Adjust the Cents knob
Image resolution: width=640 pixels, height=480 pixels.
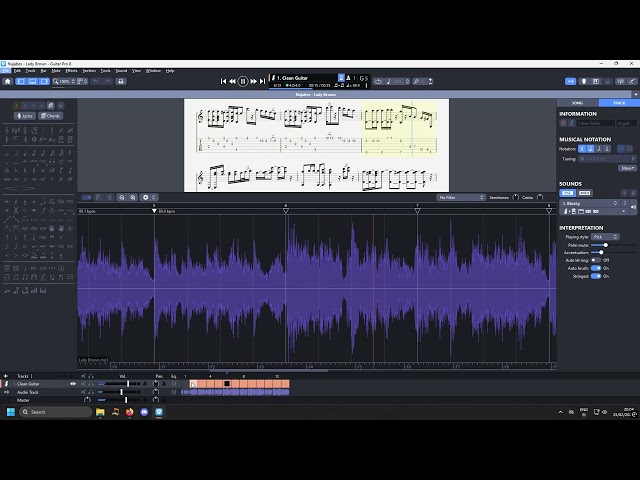(540, 197)
